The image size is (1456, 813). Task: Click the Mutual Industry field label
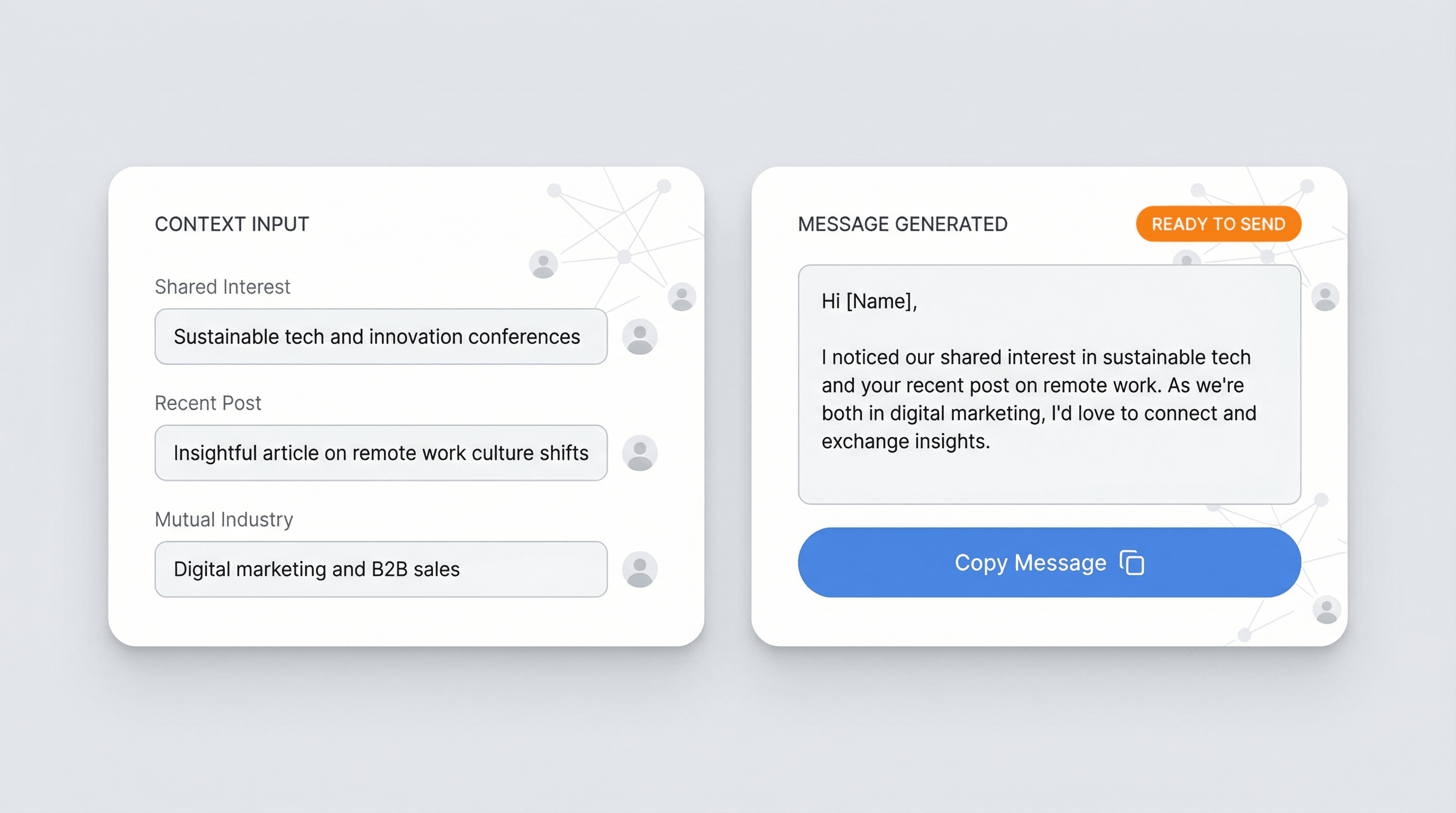224,519
